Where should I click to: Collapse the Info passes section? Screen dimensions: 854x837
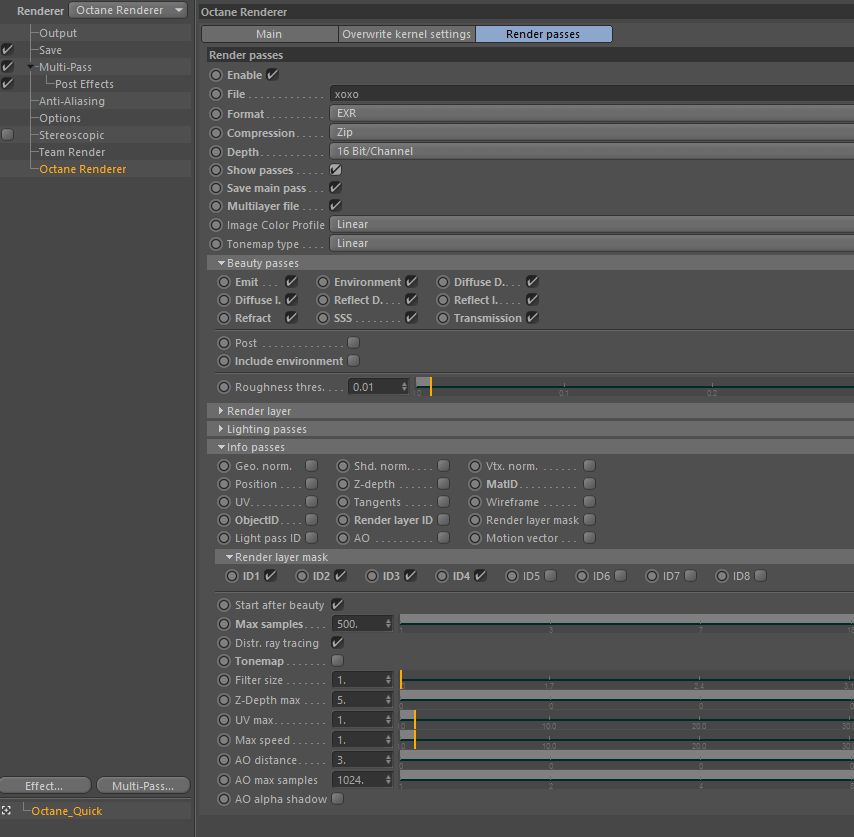click(x=221, y=447)
